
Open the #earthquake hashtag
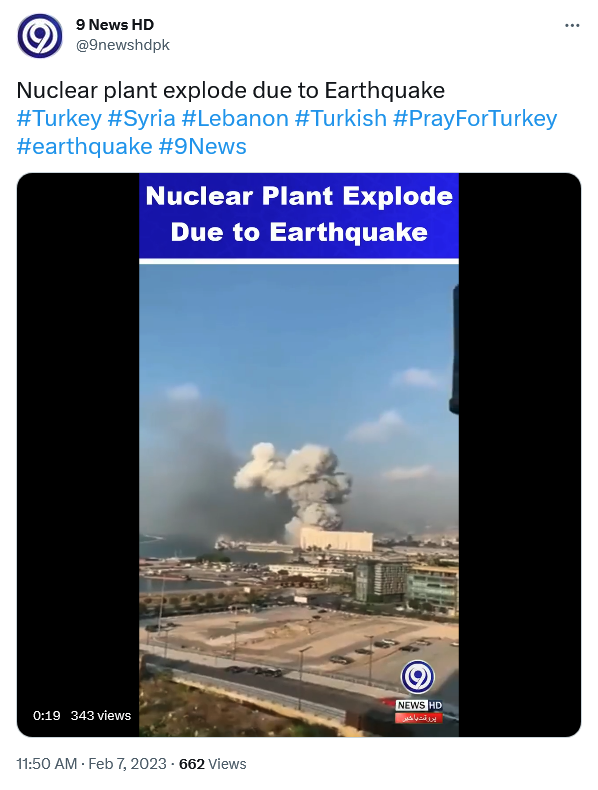85,147
